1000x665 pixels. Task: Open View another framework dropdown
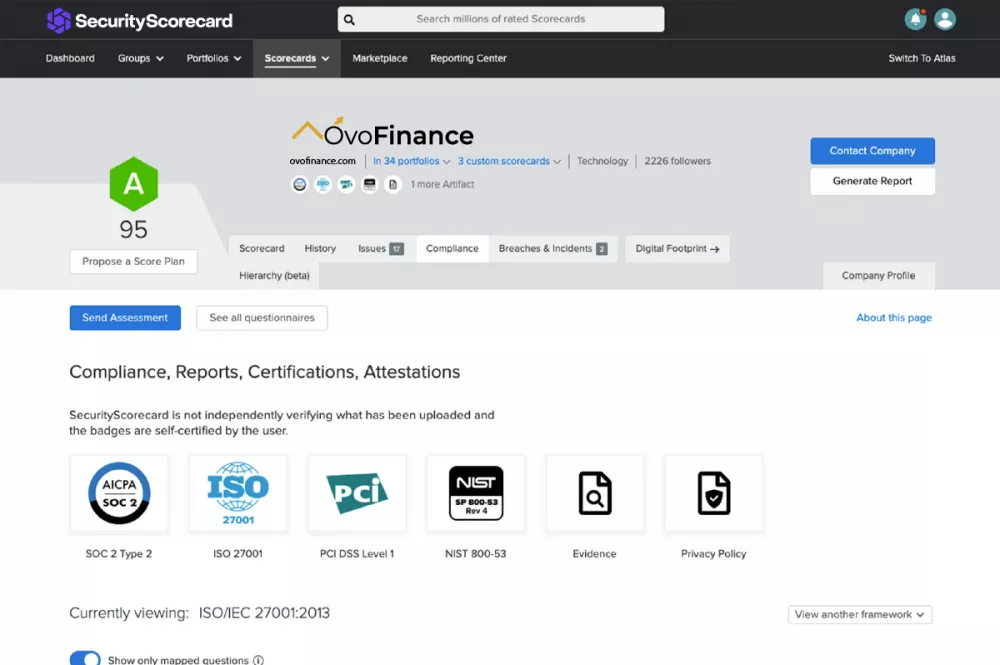[860, 615]
